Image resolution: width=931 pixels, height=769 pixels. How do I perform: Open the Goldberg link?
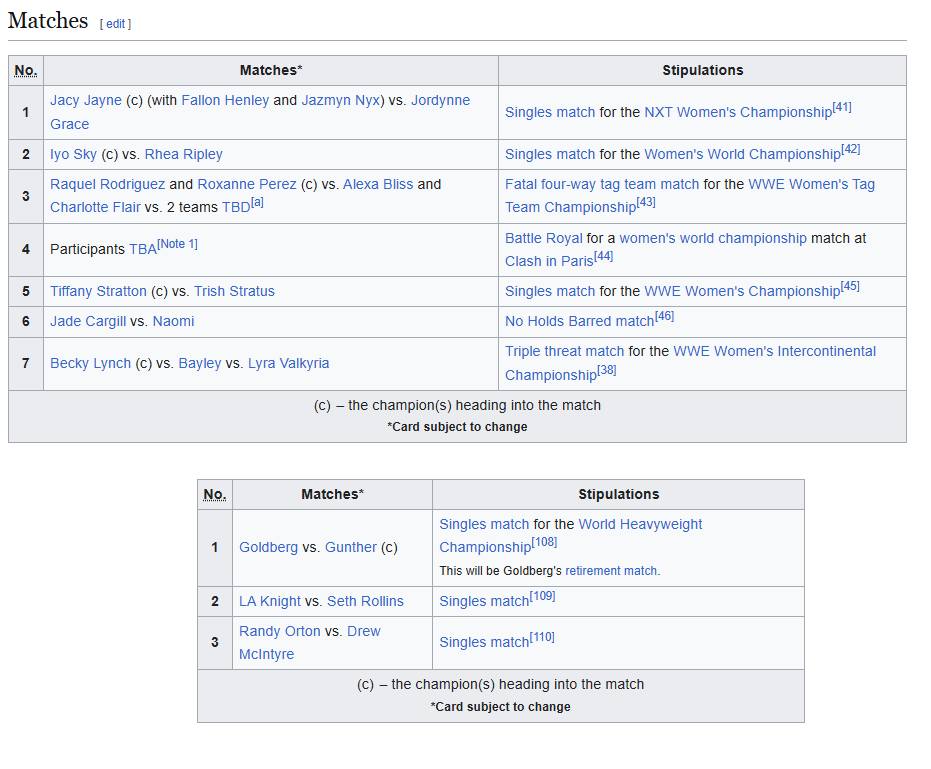pyautogui.click(x=268, y=548)
